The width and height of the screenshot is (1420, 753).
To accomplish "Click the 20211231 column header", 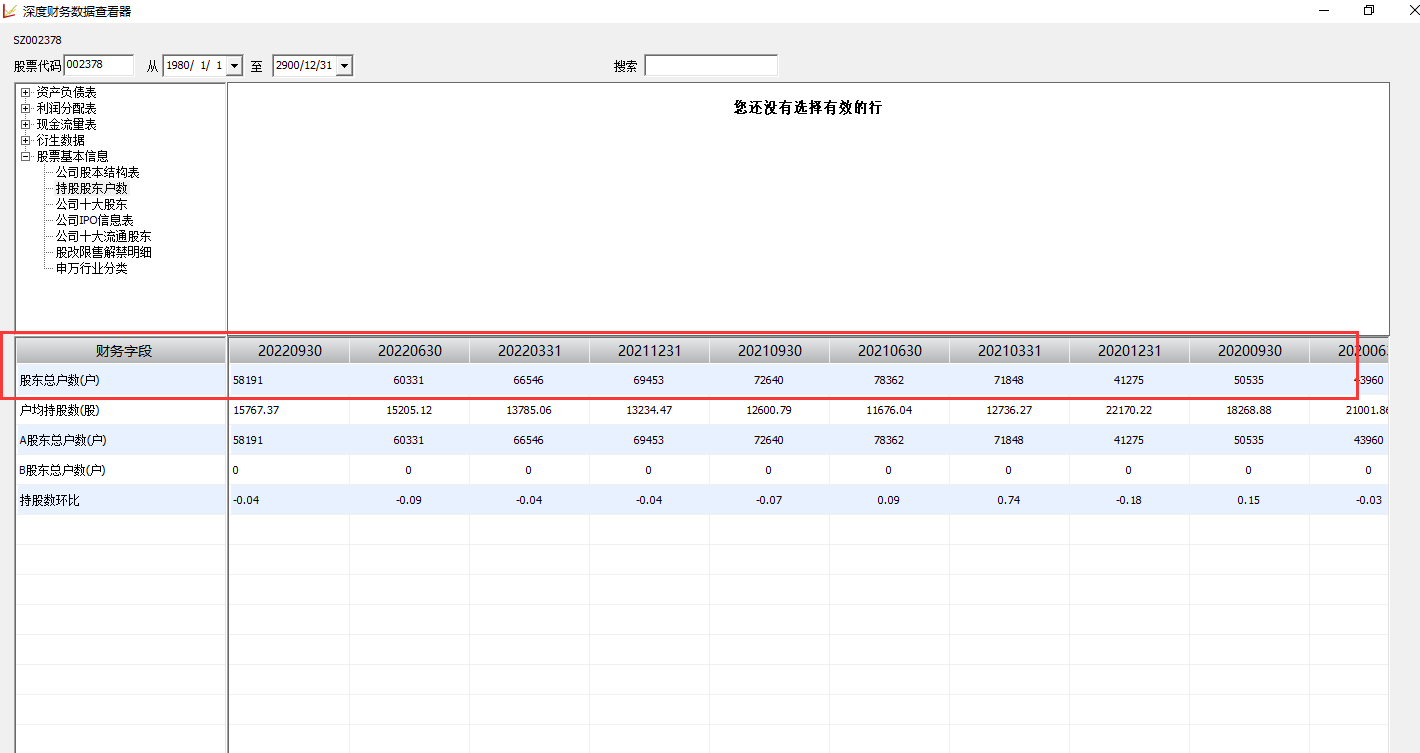I will point(649,351).
